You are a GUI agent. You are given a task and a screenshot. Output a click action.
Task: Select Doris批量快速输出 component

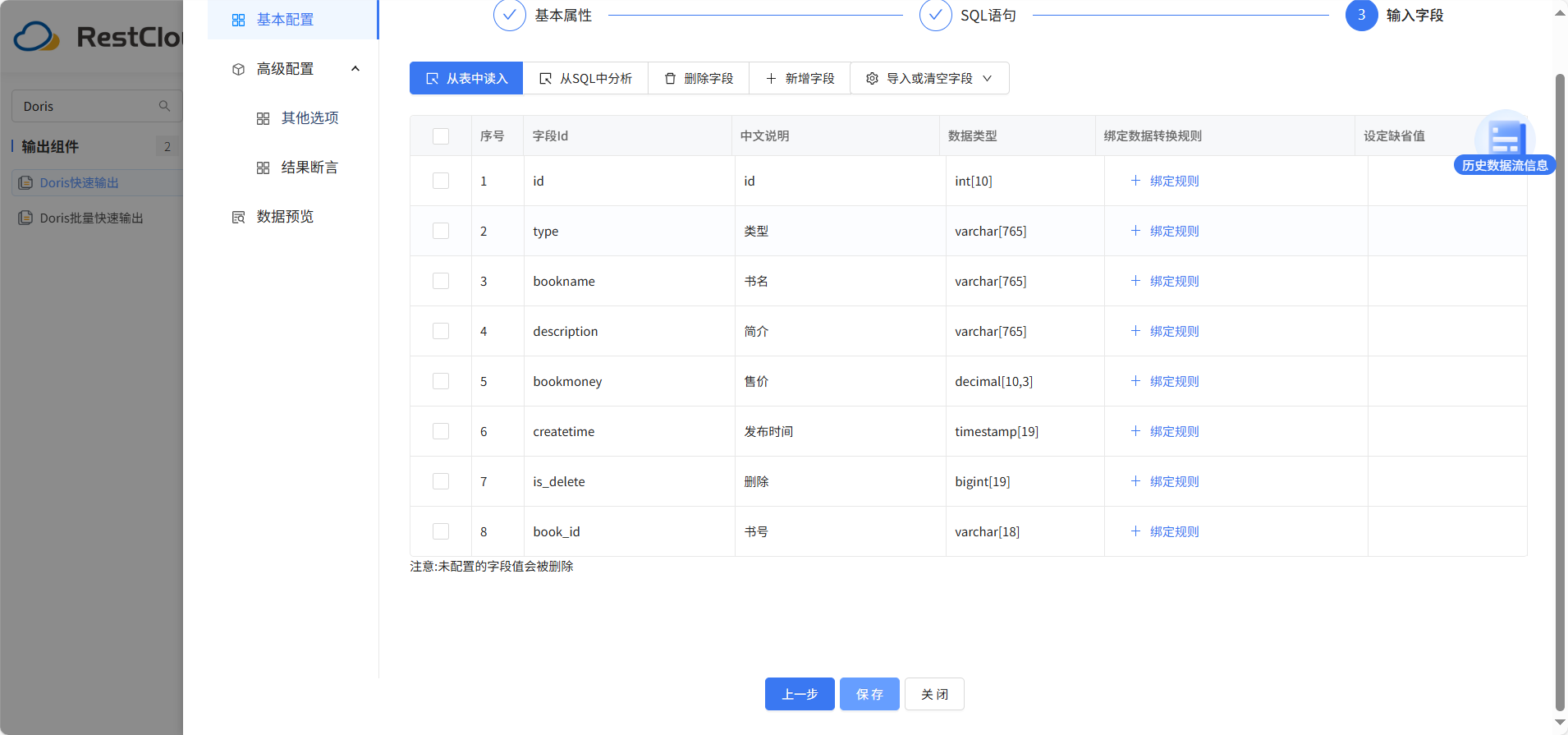point(91,218)
